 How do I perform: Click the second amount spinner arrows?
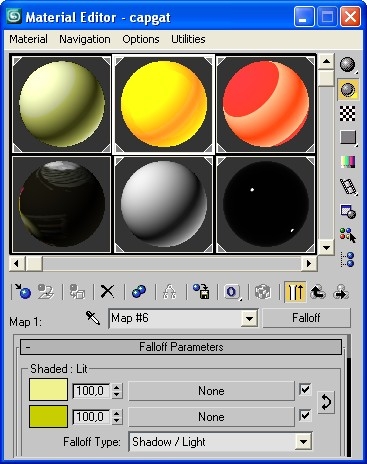pos(116,417)
